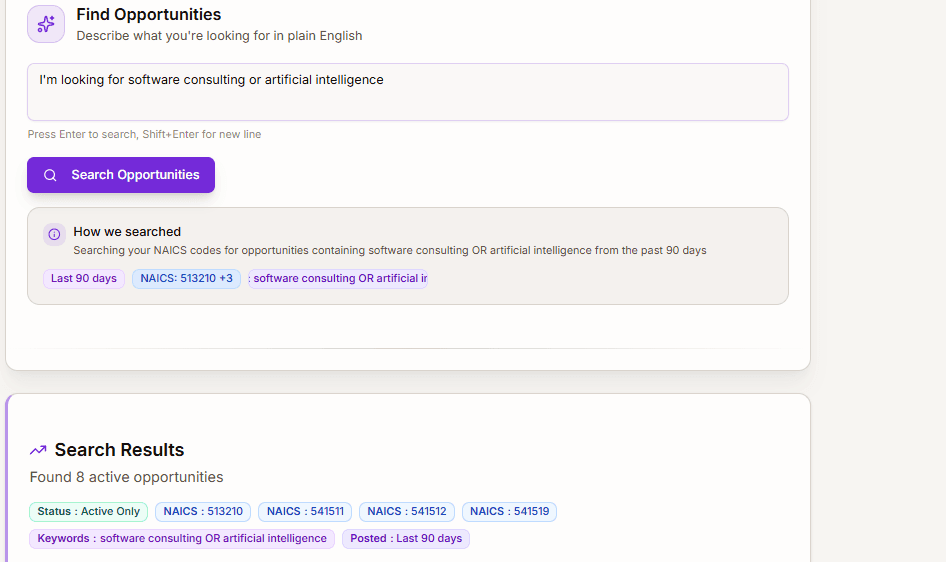Click the info icon beside How we searched
The width and height of the screenshot is (946, 562).
coord(55,234)
